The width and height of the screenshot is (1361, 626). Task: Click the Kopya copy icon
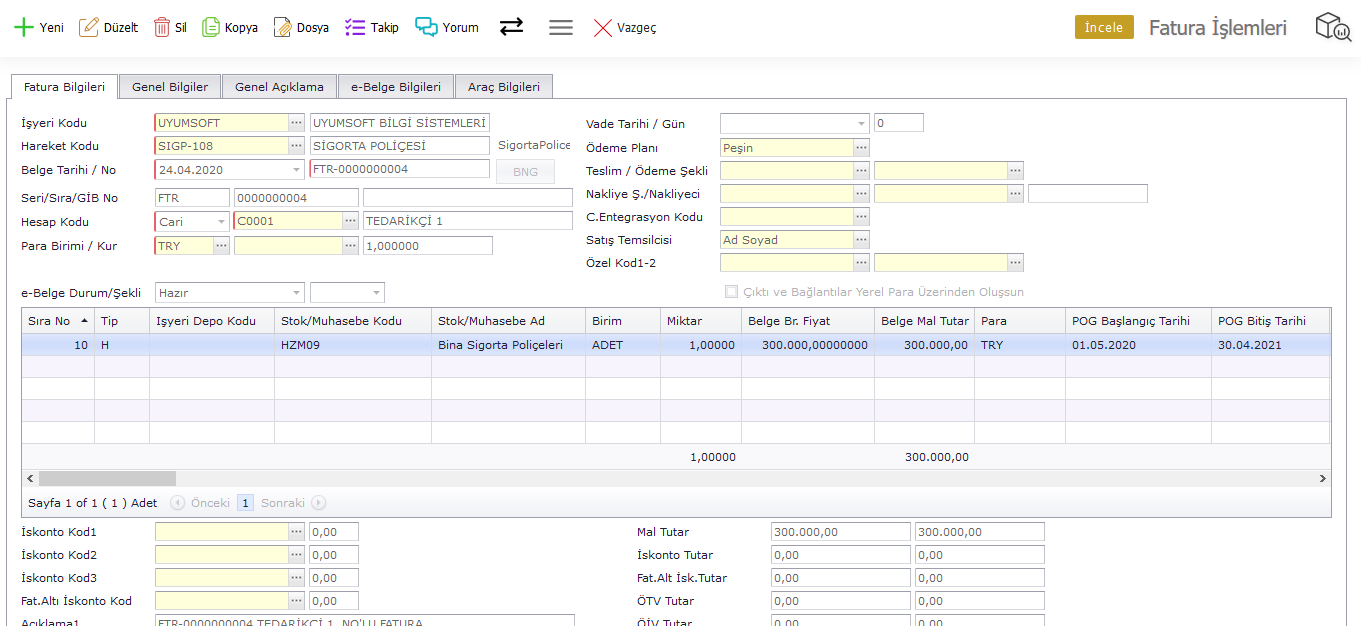[211, 27]
